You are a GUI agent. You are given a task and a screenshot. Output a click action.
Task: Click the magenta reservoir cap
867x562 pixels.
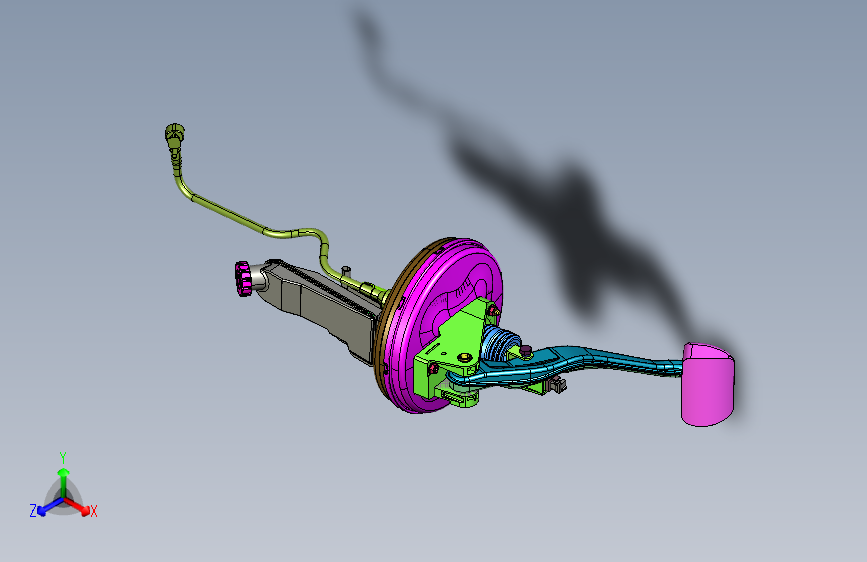[x=243, y=279]
